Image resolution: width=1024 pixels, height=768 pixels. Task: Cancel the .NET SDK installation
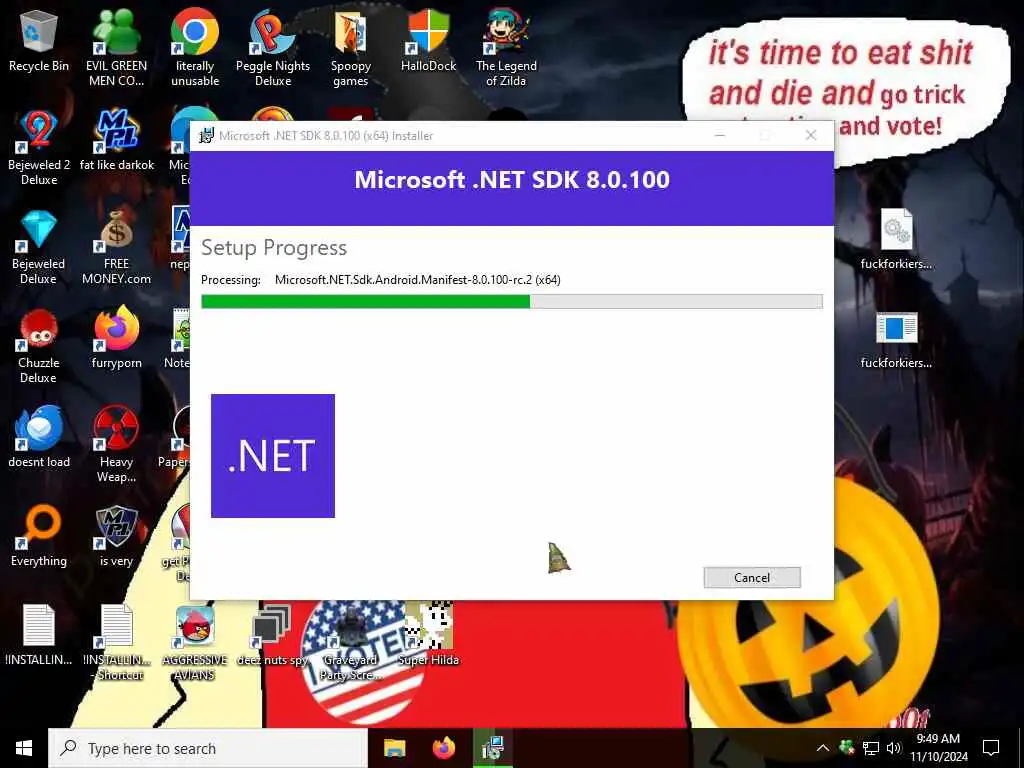click(x=752, y=577)
